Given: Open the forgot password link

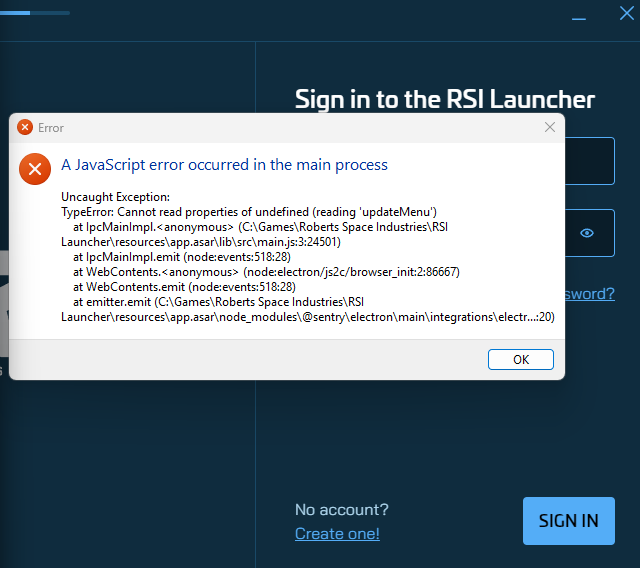Looking at the screenshot, I should (x=590, y=294).
